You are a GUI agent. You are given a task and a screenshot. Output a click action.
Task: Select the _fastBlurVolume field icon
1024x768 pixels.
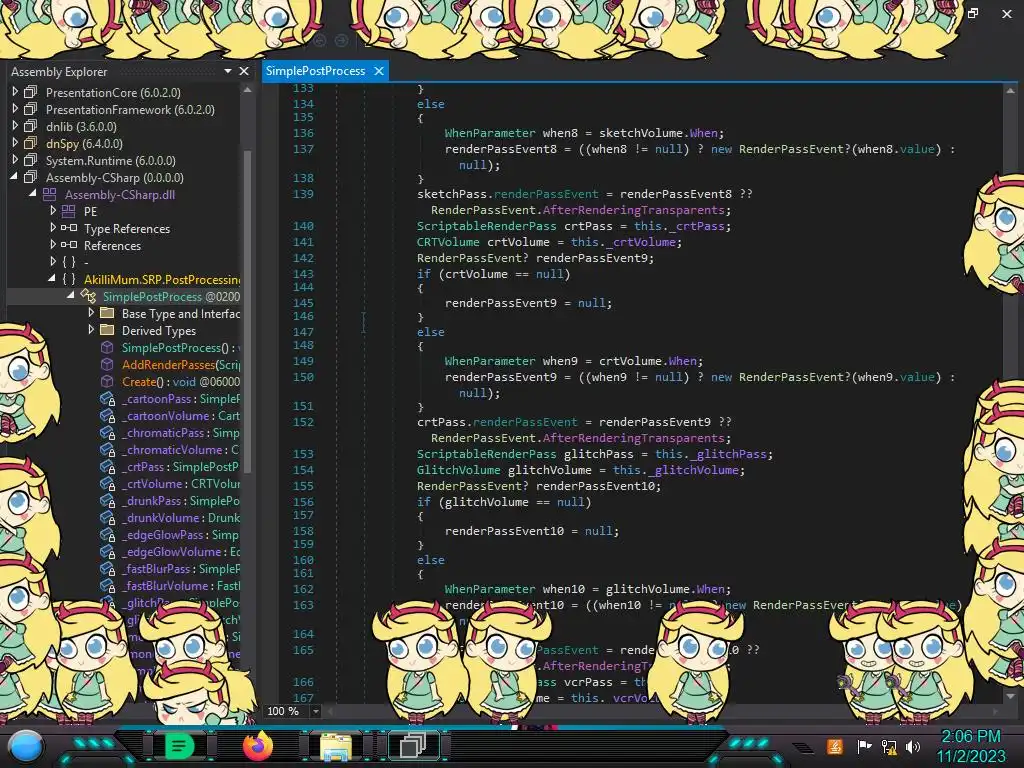click(x=108, y=586)
